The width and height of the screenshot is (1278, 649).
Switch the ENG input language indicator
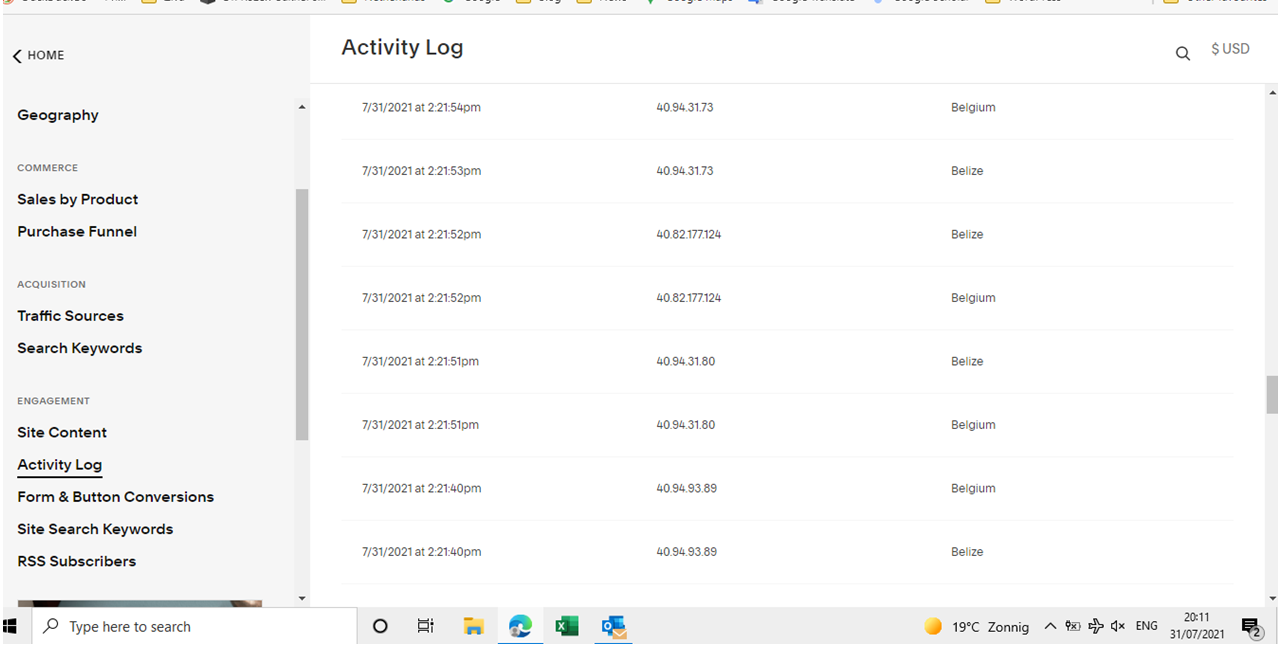1147,626
